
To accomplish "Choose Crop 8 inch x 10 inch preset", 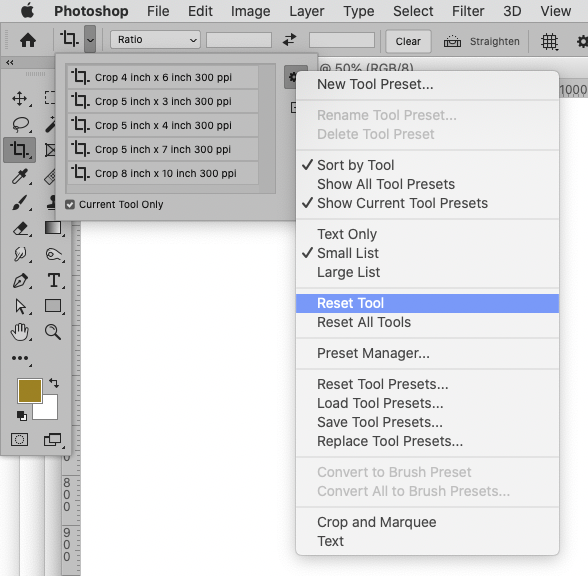I will [163, 173].
